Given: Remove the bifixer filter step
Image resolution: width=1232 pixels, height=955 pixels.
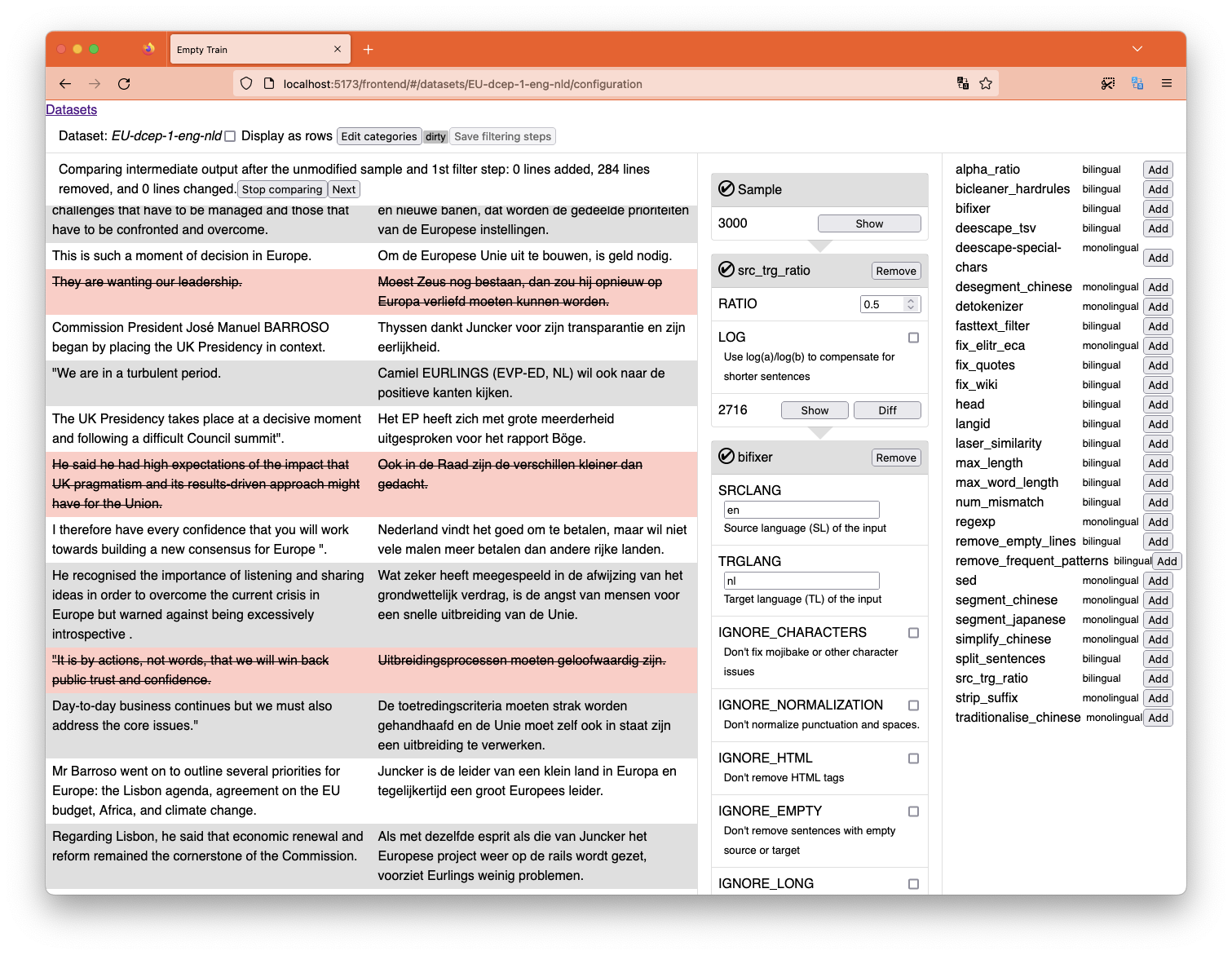Looking at the screenshot, I should [896, 458].
